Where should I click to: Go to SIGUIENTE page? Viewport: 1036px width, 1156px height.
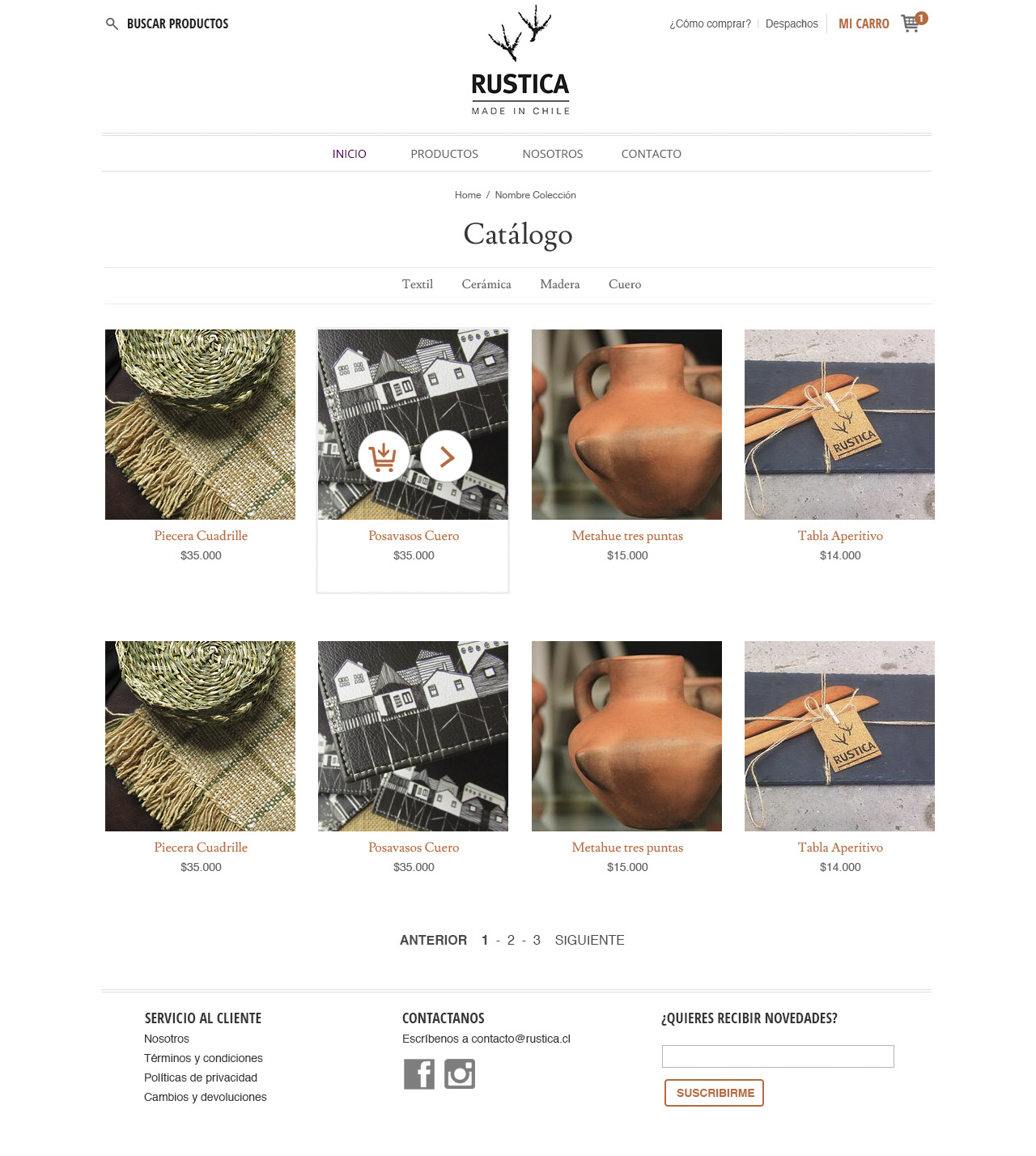[590, 940]
